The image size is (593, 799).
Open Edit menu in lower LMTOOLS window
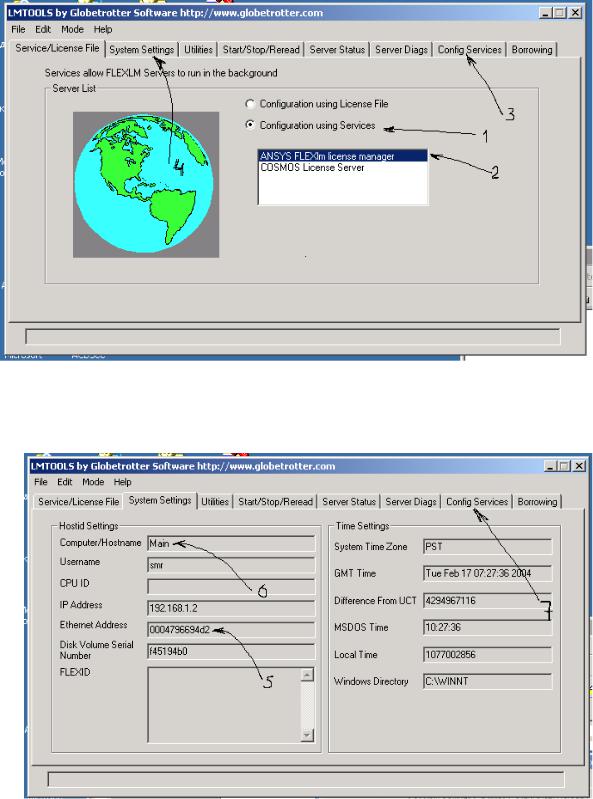pyautogui.click(x=65, y=482)
